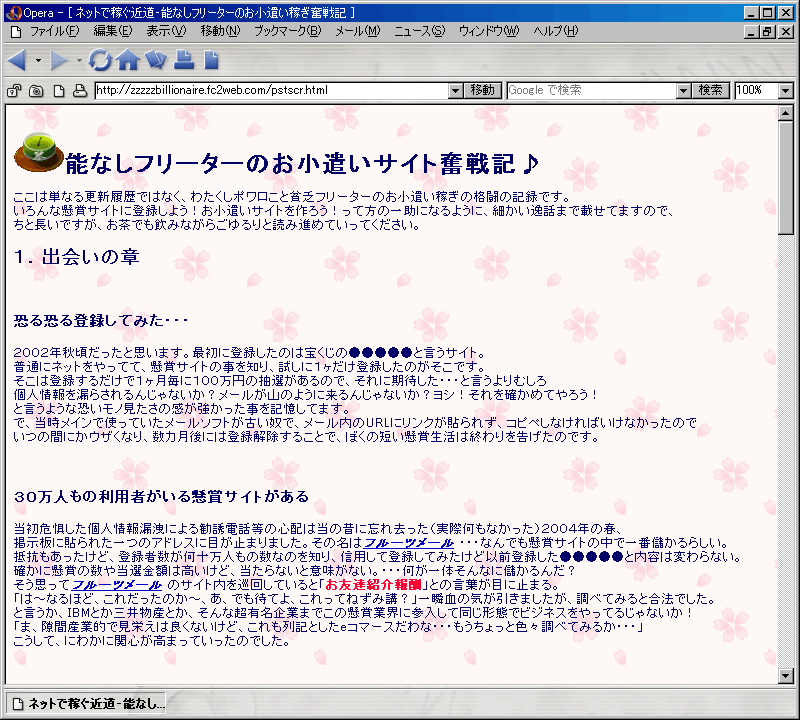The width and height of the screenshot is (800, 720).
Task: Expand the Google search field dropdown
Action: click(684, 91)
